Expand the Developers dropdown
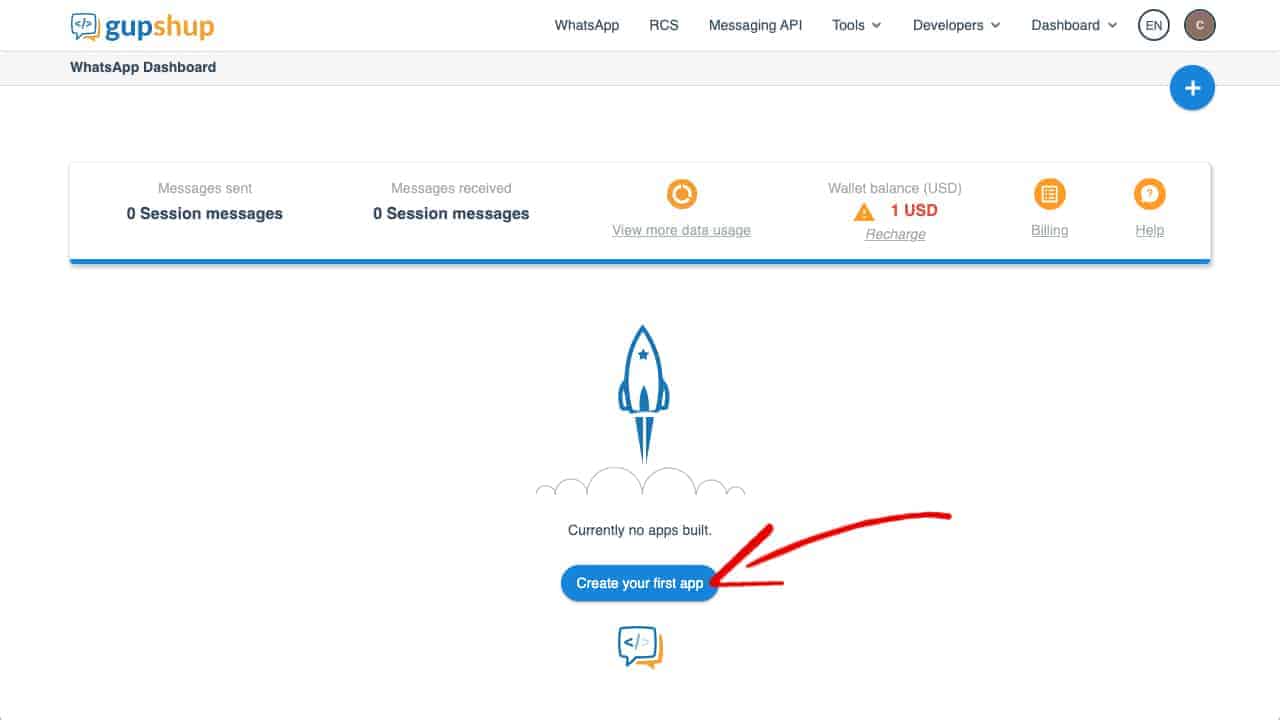1280x720 pixels. [x=956, y=26]
